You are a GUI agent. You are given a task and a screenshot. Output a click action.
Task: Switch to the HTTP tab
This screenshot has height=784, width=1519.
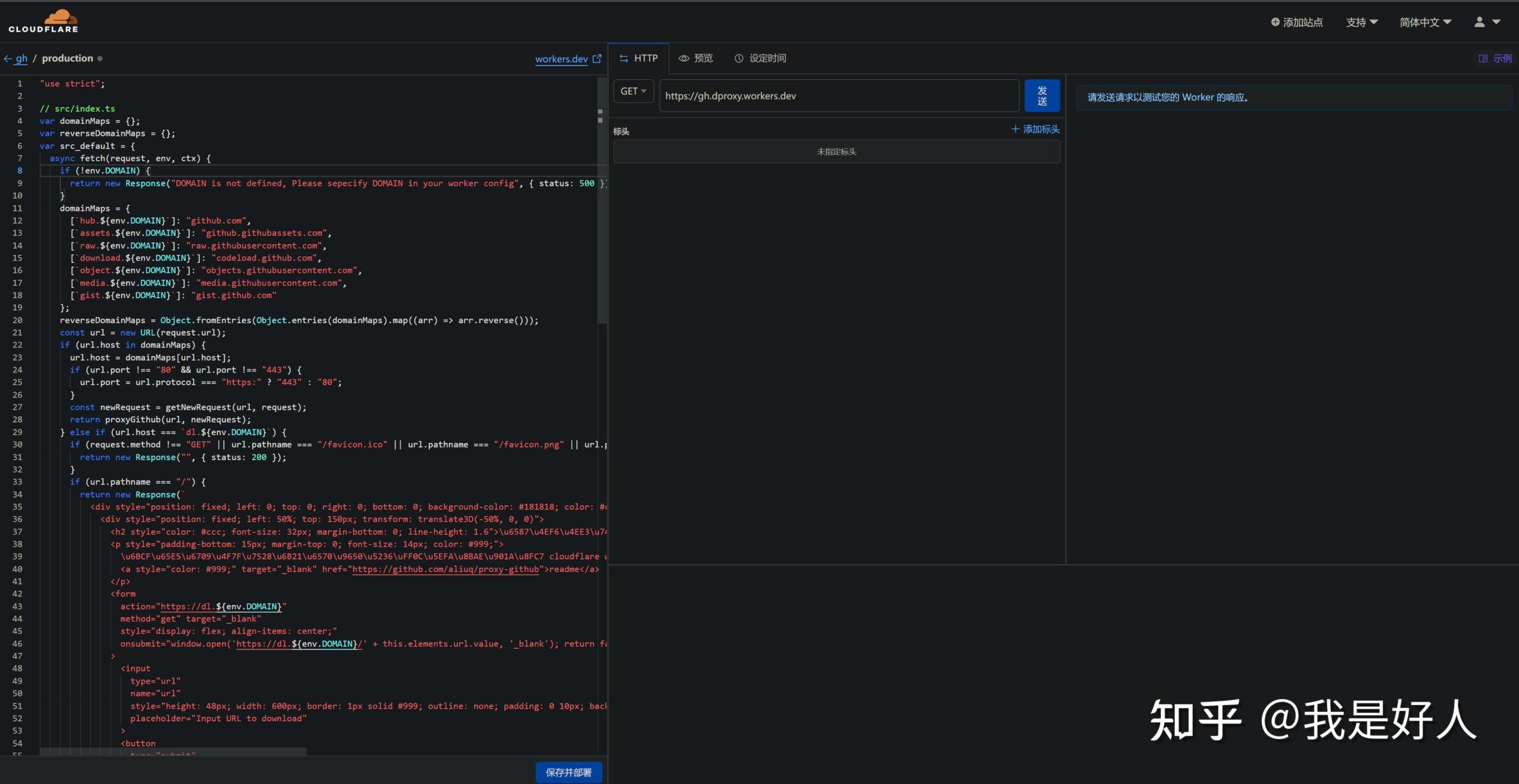tap(638, 58)
